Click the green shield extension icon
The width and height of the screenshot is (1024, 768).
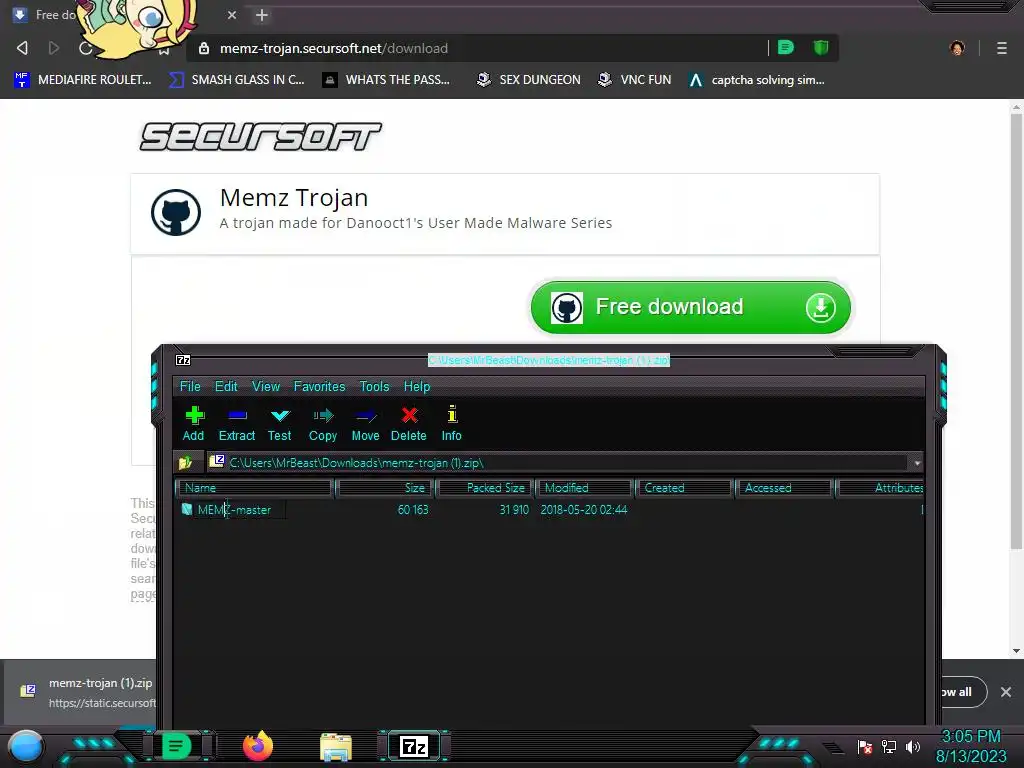pos(820,47)
